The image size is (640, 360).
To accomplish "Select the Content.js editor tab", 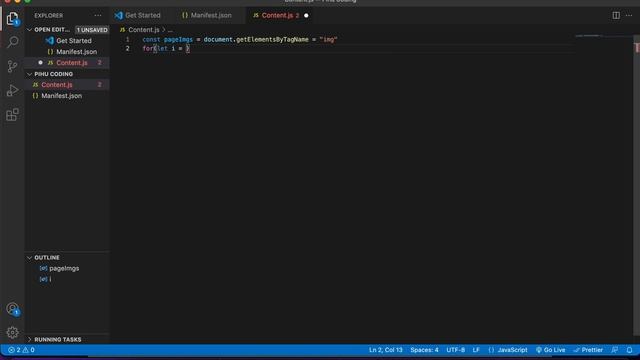I will click(x=278, y=16).
